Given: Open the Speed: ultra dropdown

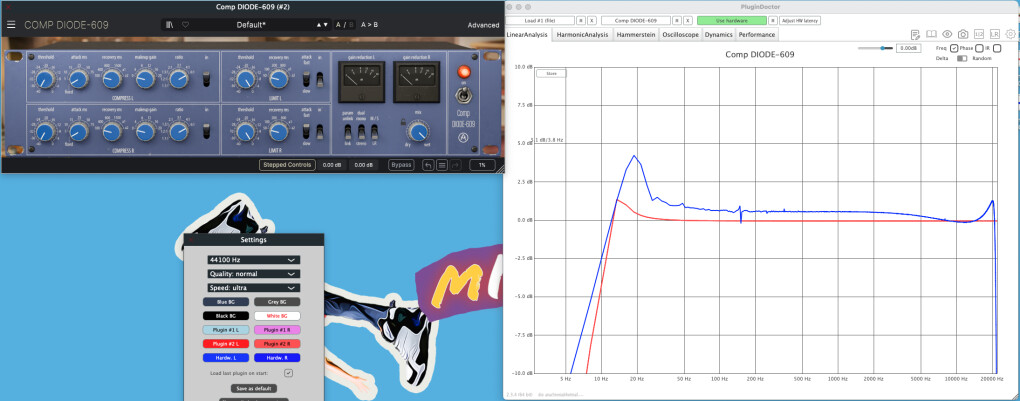Looking at the screenshot, I should tap(254, 288).
